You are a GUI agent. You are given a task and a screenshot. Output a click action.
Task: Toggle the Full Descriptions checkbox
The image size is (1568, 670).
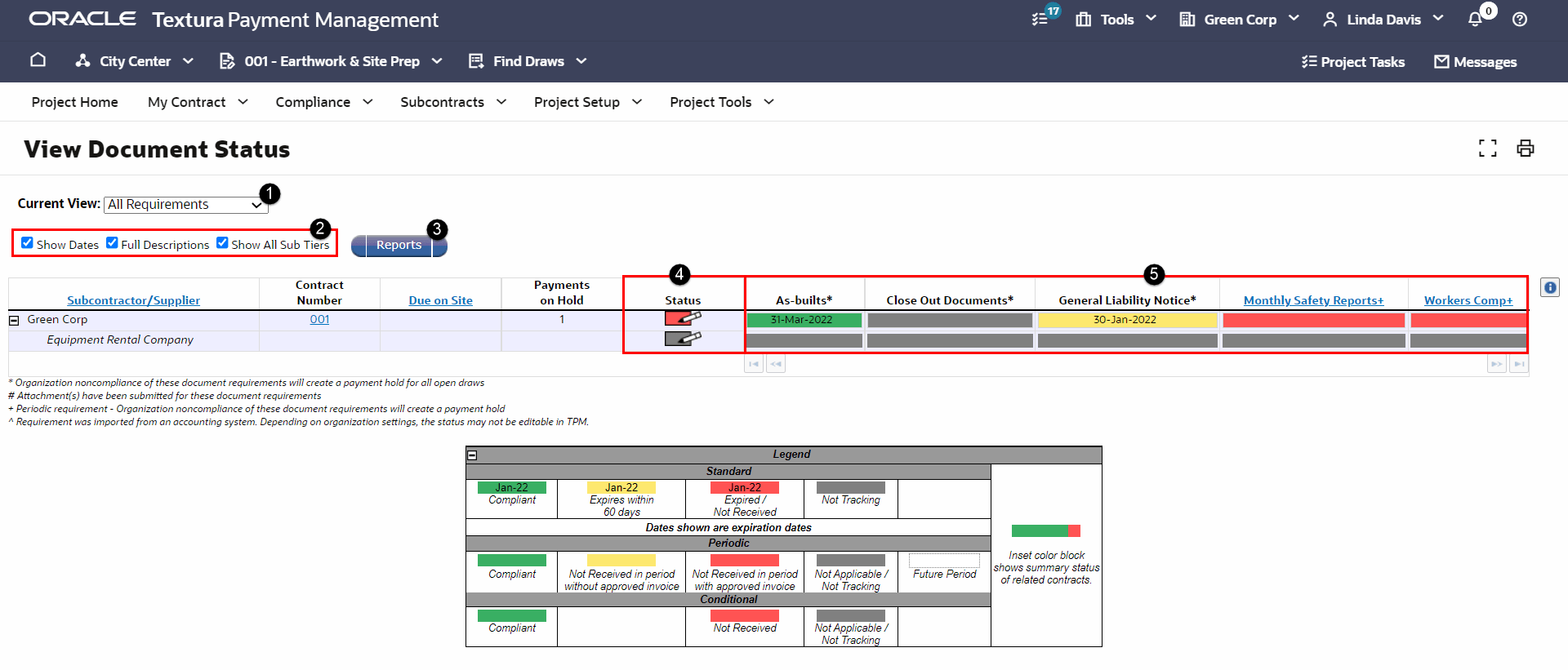point(112,242)
